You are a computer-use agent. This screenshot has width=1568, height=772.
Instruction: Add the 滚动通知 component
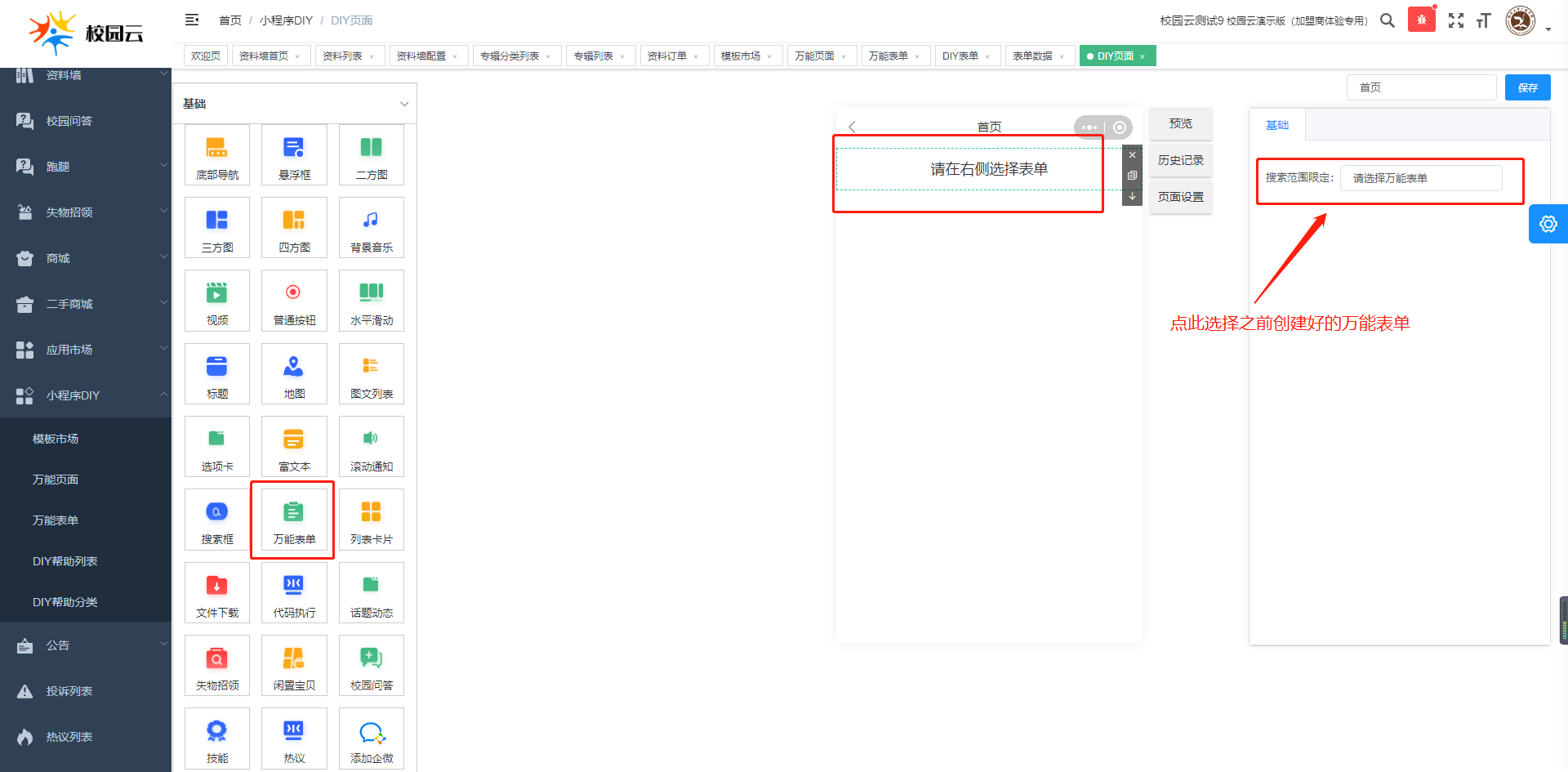pyautogui.click(x=372, y=447)
